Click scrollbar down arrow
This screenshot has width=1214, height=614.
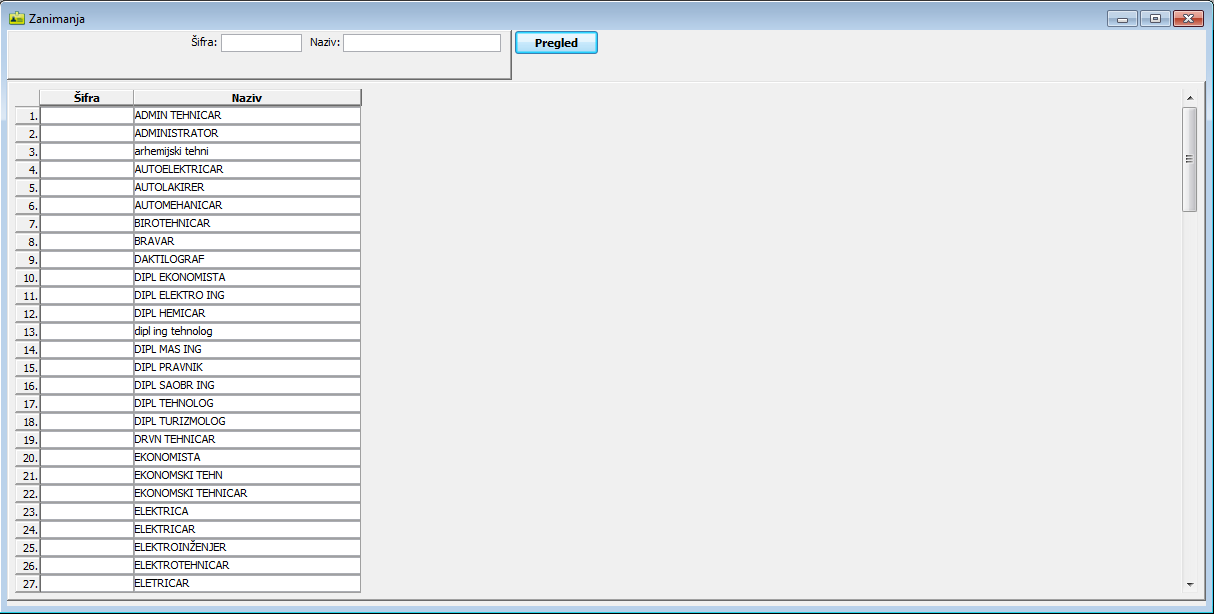(1189, 583)
